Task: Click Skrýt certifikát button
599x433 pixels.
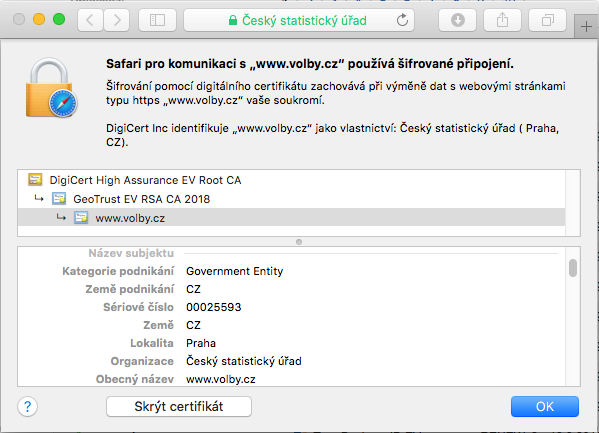Action: pyautogui.click(x=179, y=406)
